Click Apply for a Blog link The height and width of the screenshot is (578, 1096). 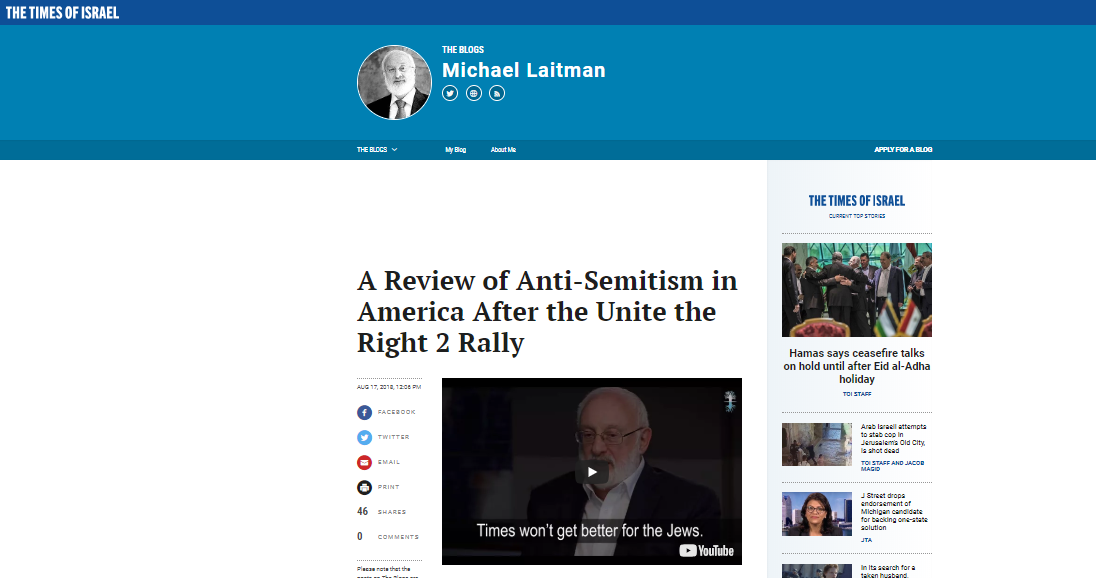903,150
